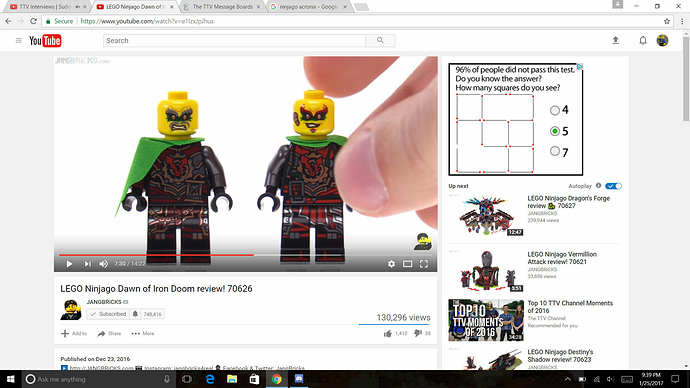
Task: Toggle the Autoplay switch
Action: click(613, 186)
